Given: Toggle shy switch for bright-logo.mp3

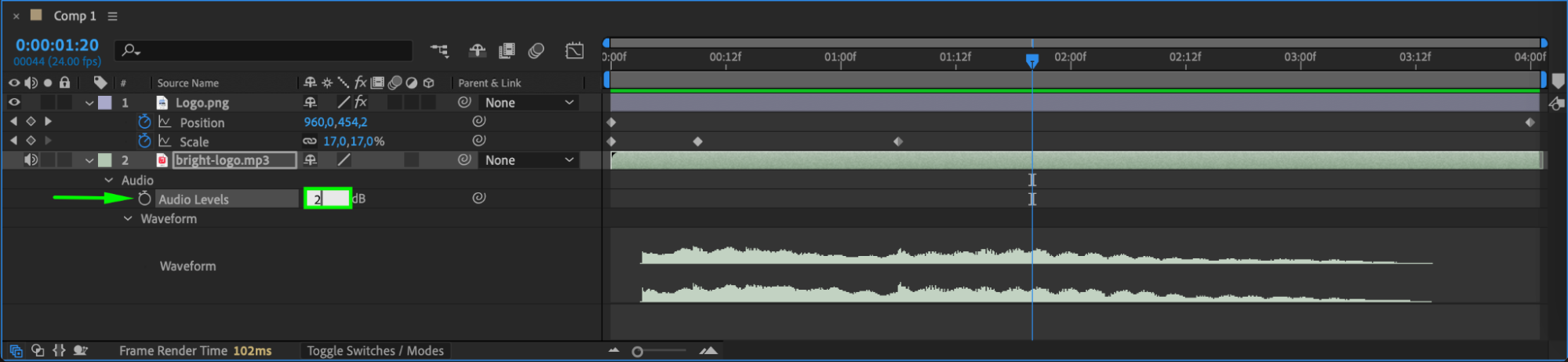Looking at the screenshot, I should [x=310, y=160].
